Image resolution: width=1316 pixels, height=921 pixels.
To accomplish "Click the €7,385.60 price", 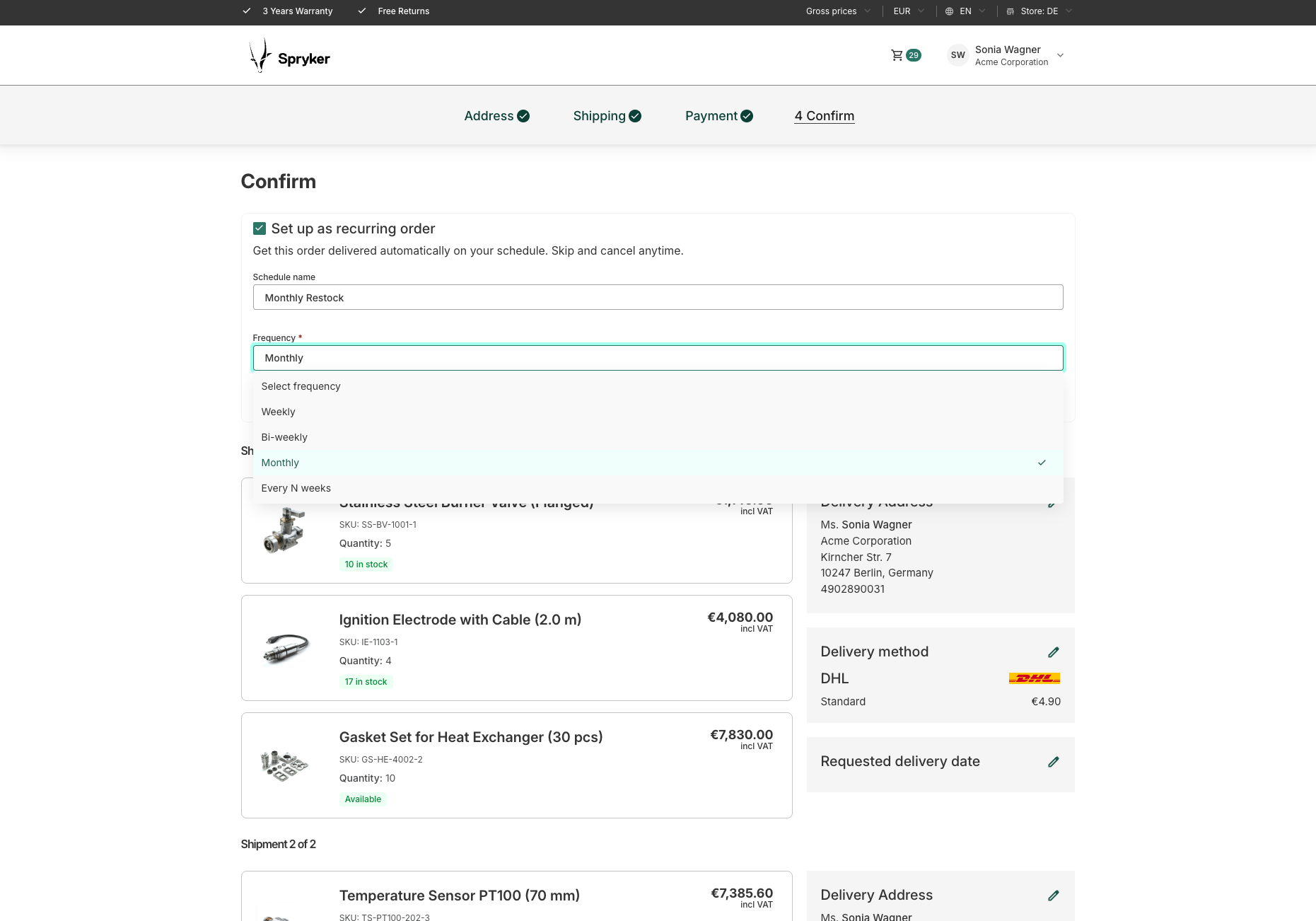I will (742, 893).
